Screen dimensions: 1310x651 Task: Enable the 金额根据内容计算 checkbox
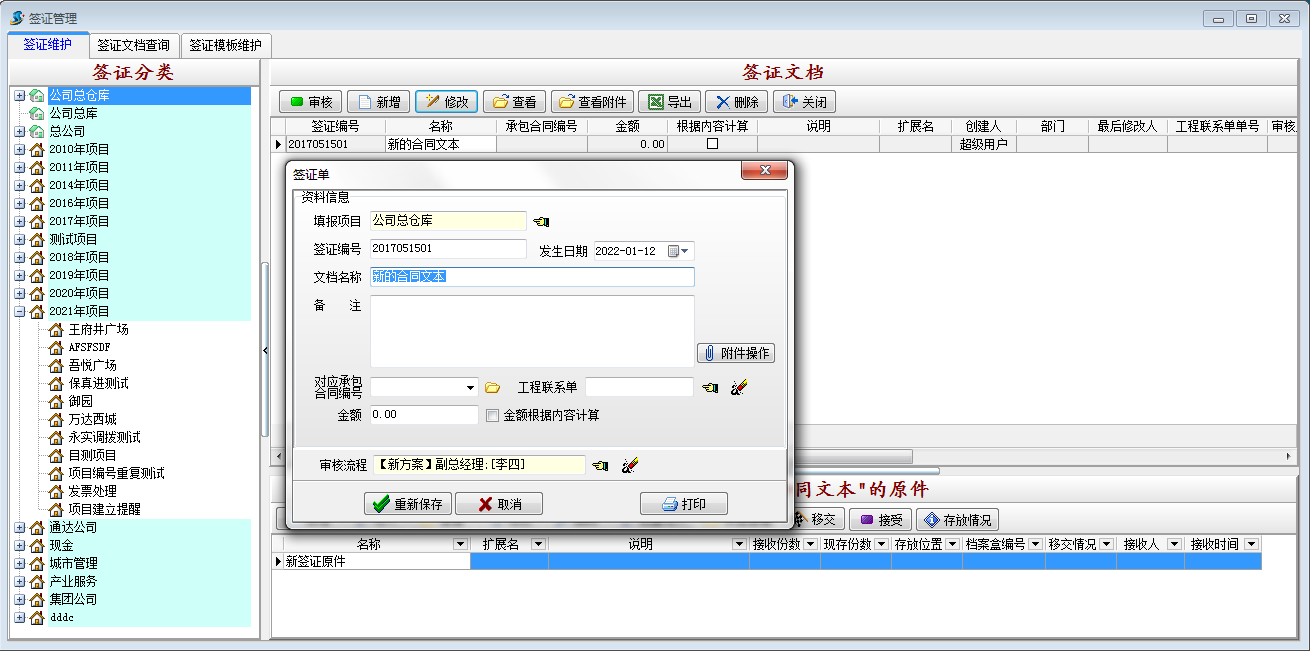tap(492, 415)
